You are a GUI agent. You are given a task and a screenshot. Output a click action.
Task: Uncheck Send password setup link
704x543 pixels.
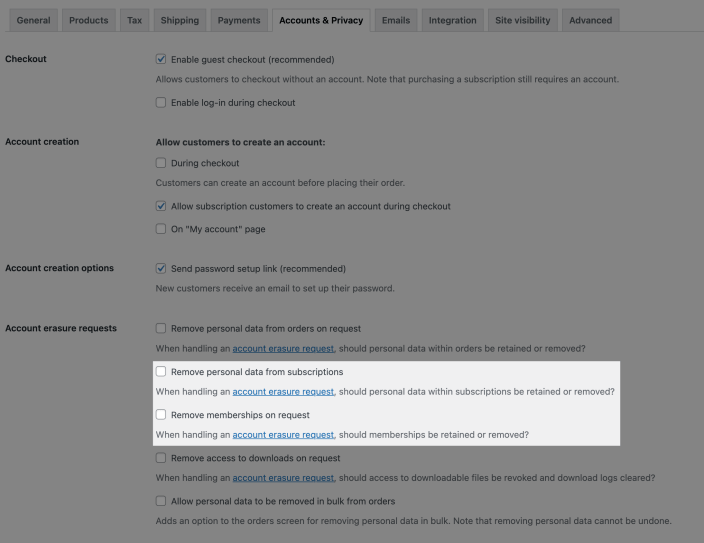161,268
